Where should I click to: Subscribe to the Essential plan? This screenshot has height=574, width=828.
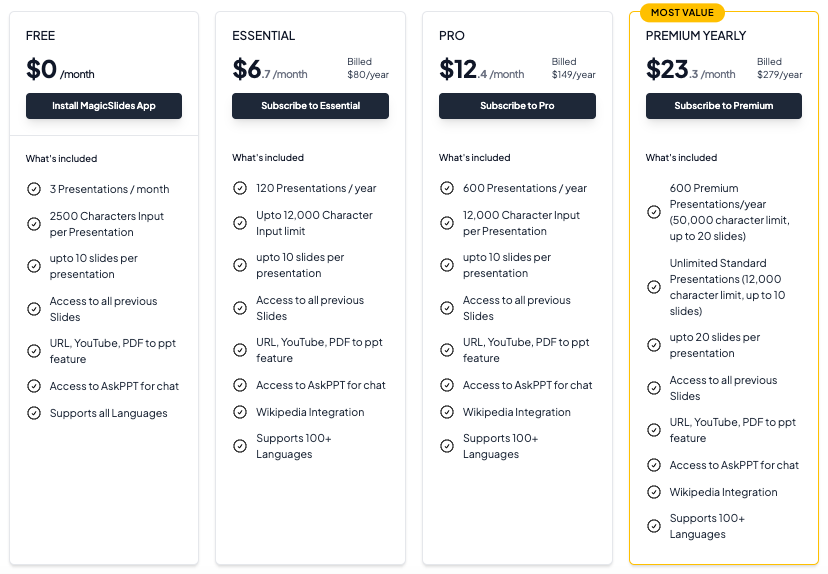[x=310, y=106]
